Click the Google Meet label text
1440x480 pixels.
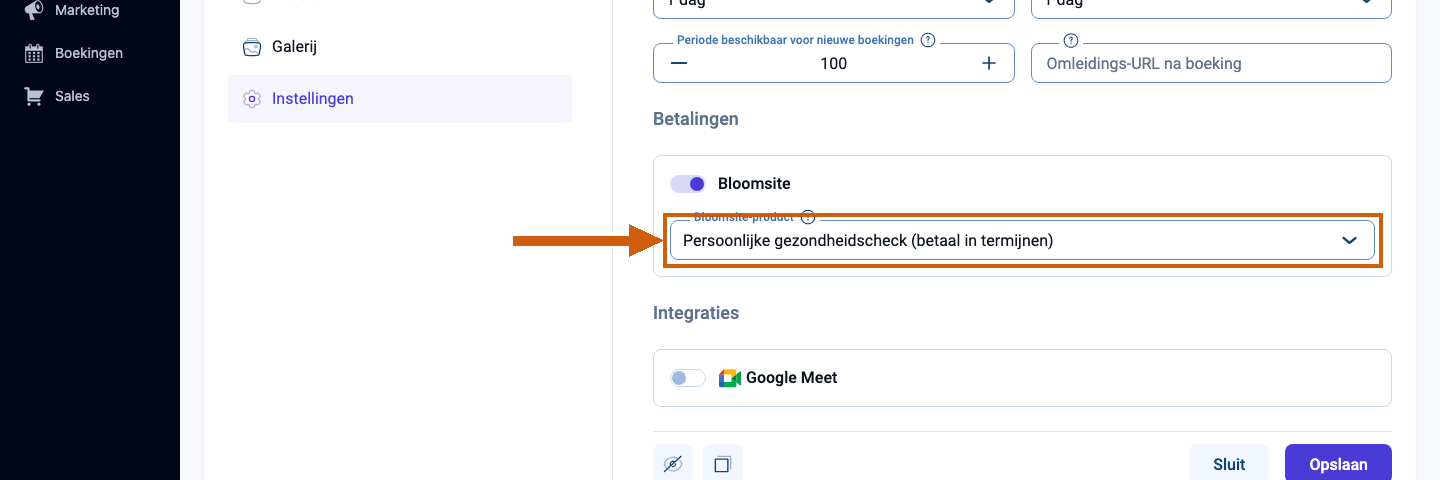[x=792, y=378]
